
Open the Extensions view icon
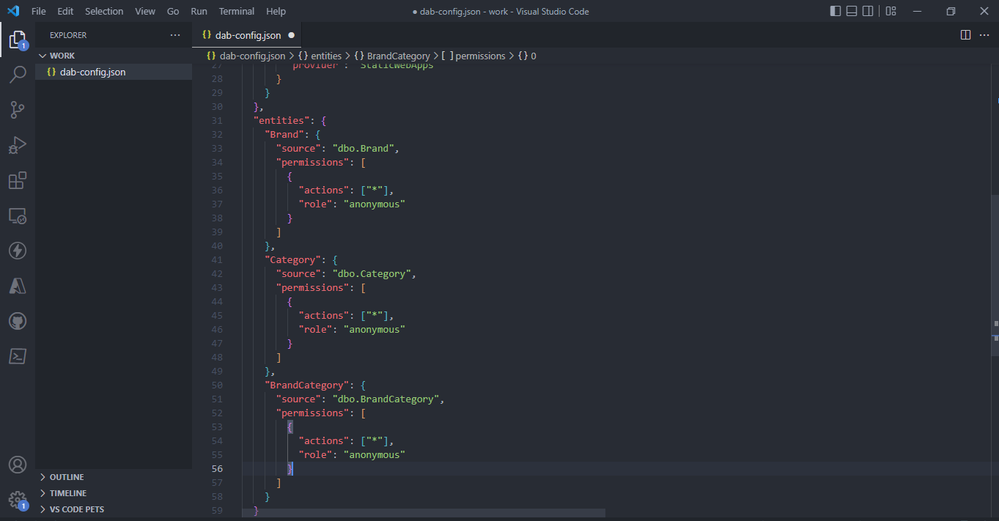point(17,180)
